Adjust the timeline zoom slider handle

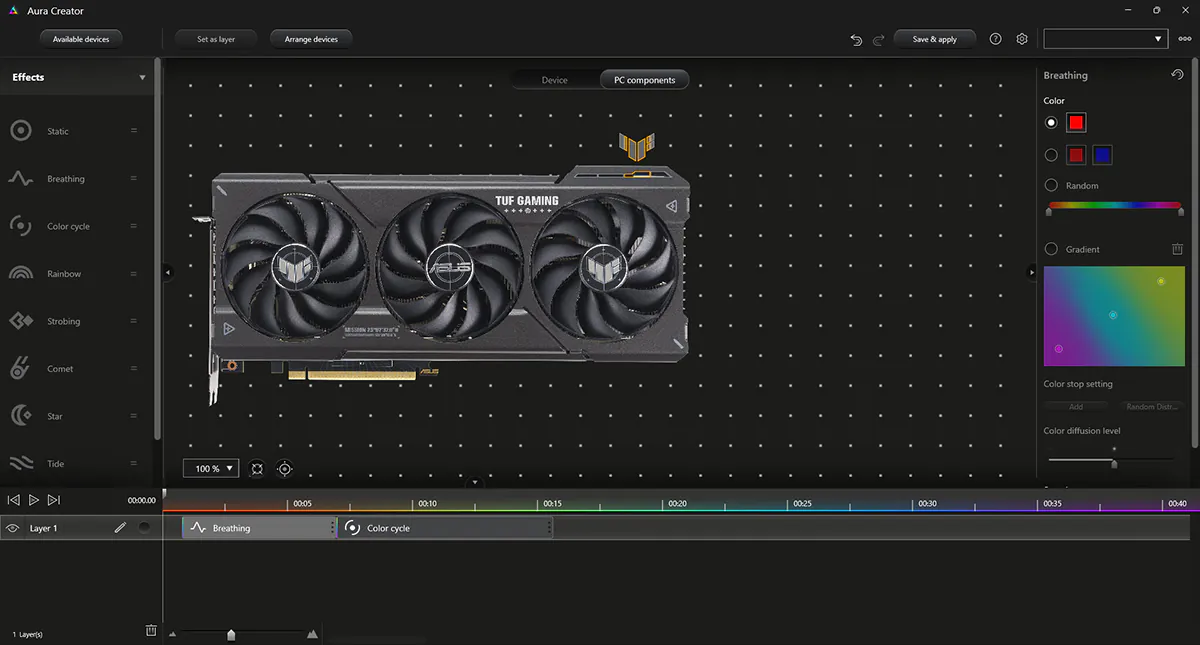coord(231,634)
